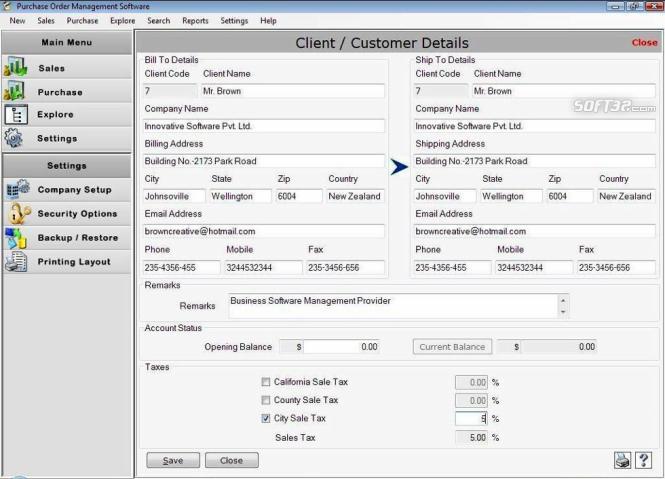Click the Opening Balance amount field
This screenshot has height=479, width=665.
coord(341,347)
